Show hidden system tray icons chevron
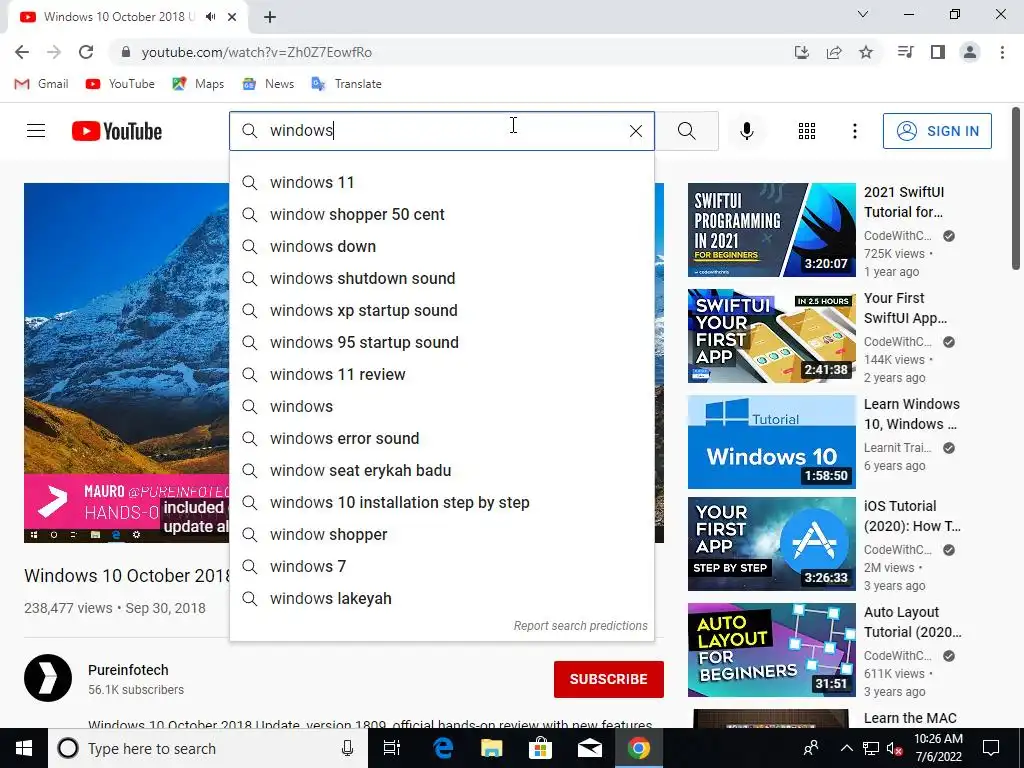This screenshot has height=768, width=1024. click(x=846, y=748)
